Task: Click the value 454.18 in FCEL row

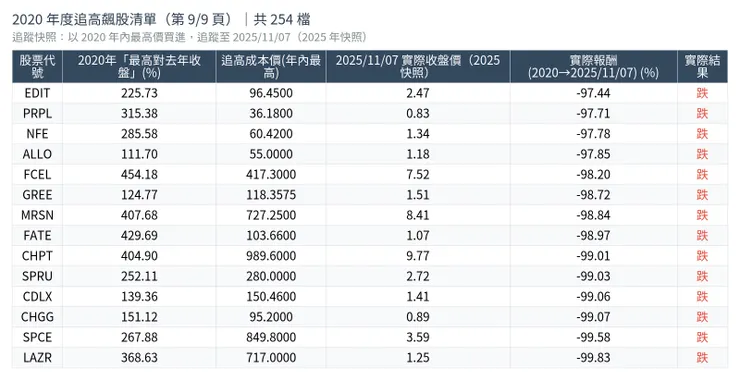Action: click(x=139, y=174)
